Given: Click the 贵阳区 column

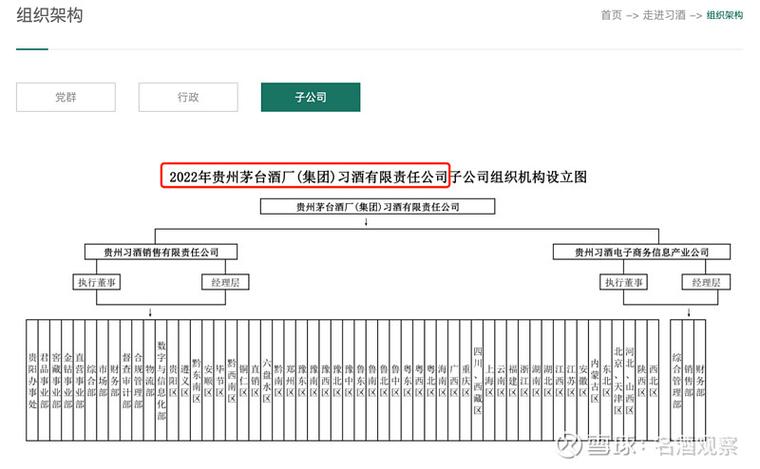Looking at the screenshot, I should [173, 380].
